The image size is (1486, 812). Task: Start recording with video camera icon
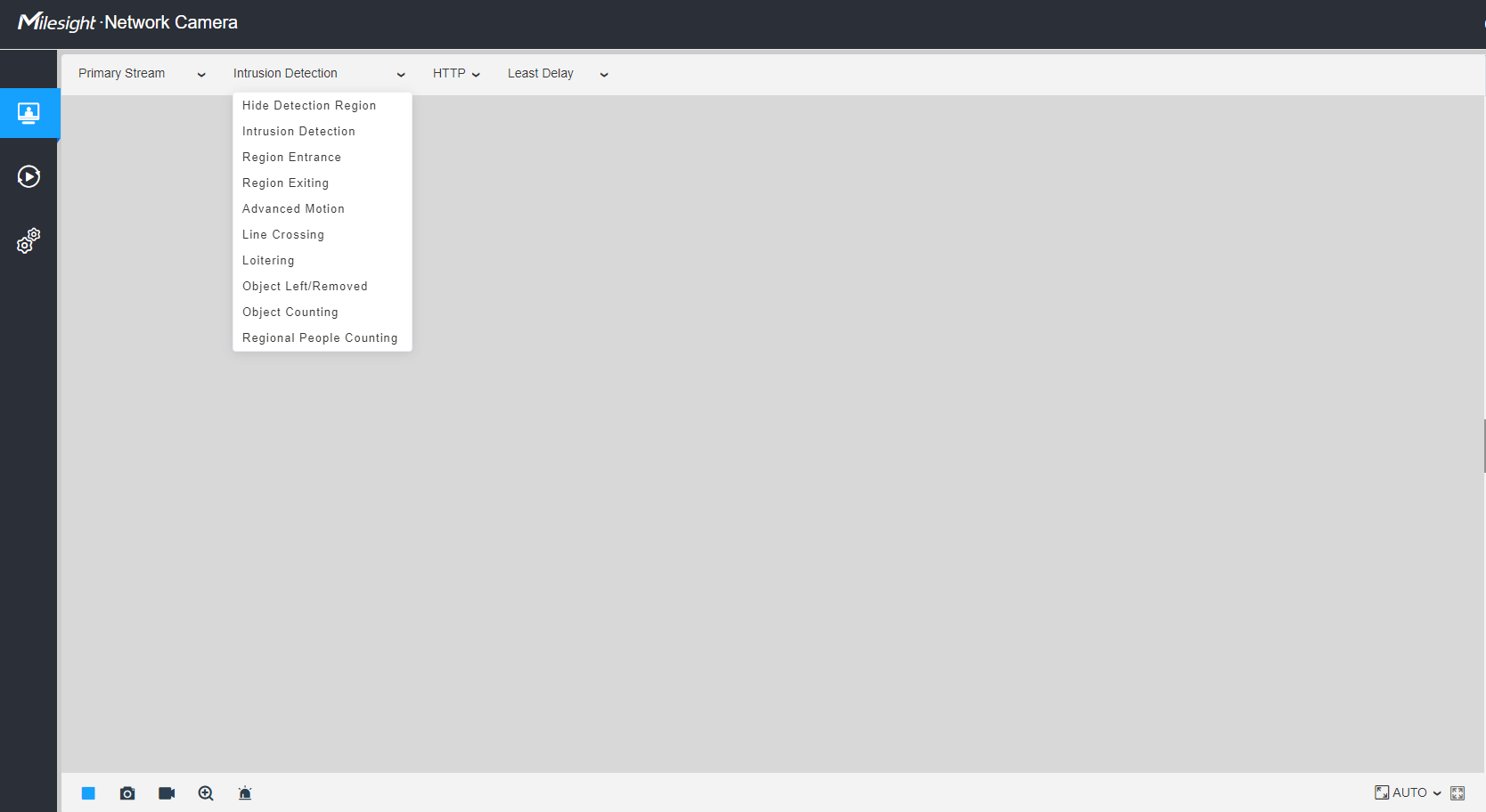(167, 793)
